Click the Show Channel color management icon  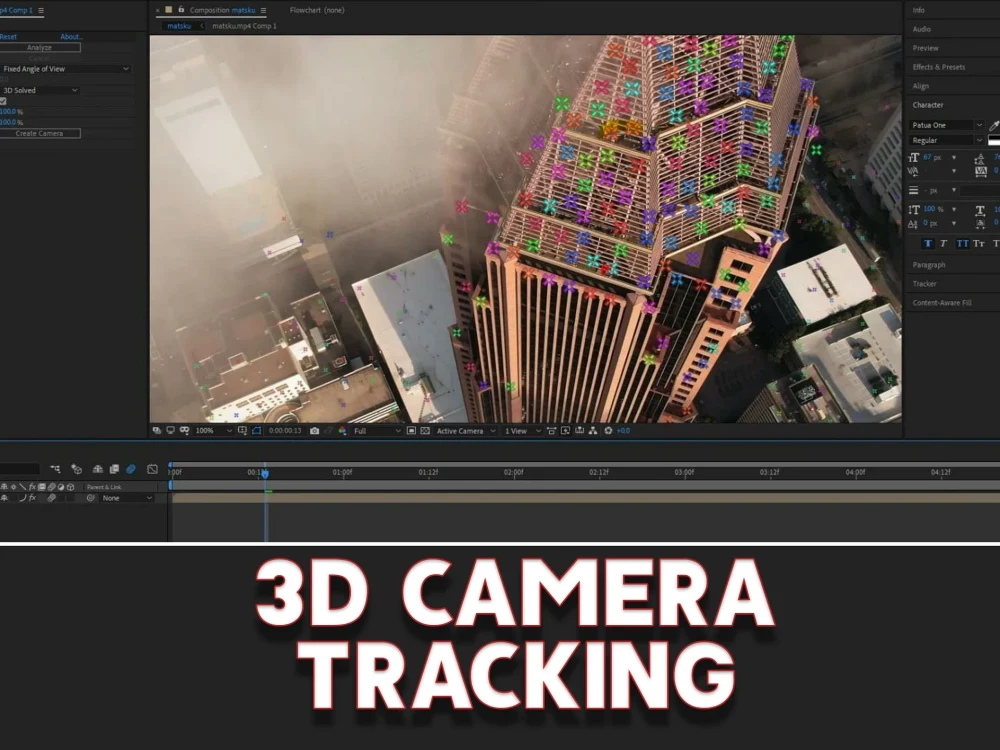tap(342, 431)
